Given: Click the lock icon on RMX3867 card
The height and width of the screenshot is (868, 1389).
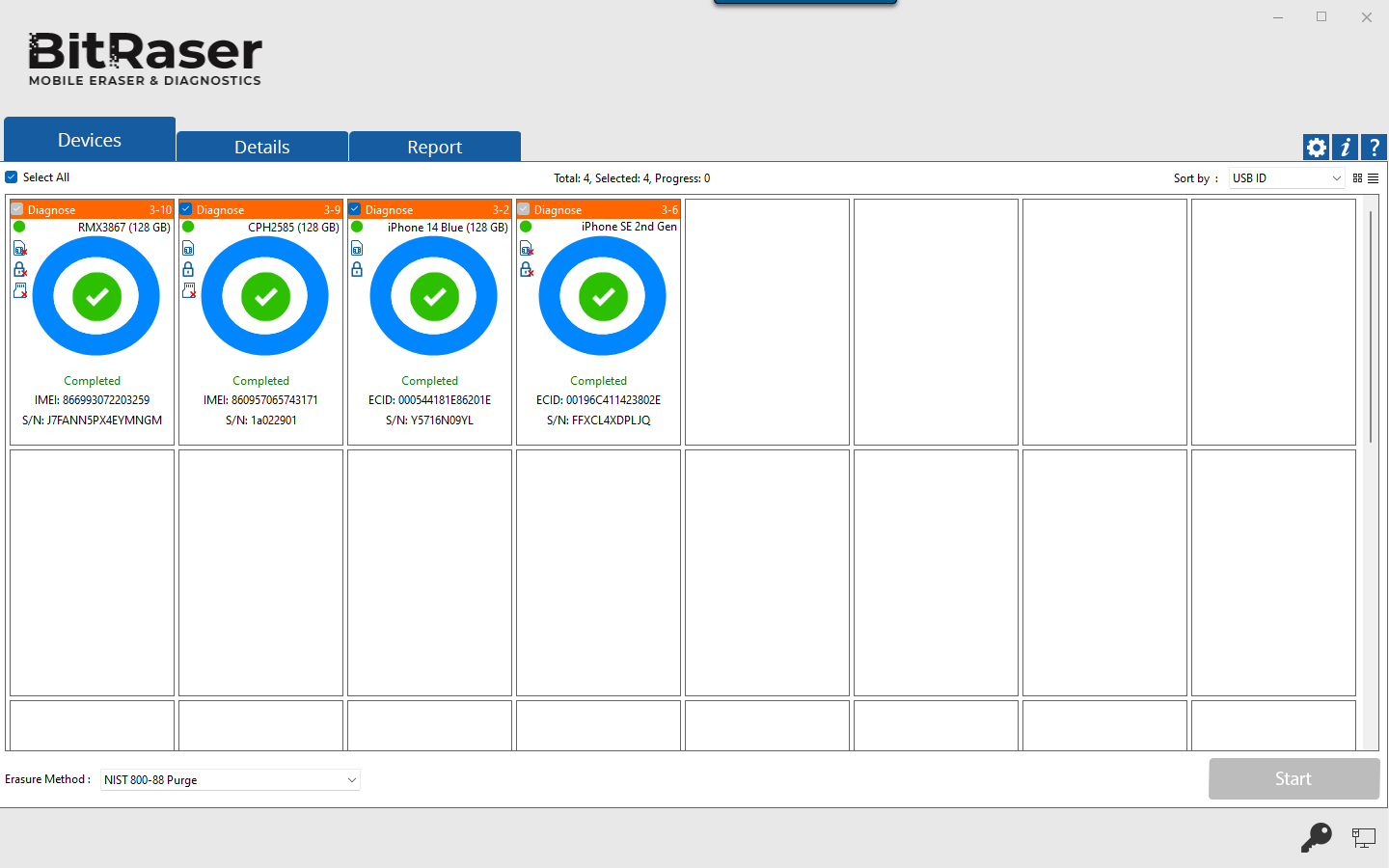Looking at the screenshot, I should (20, 269).
